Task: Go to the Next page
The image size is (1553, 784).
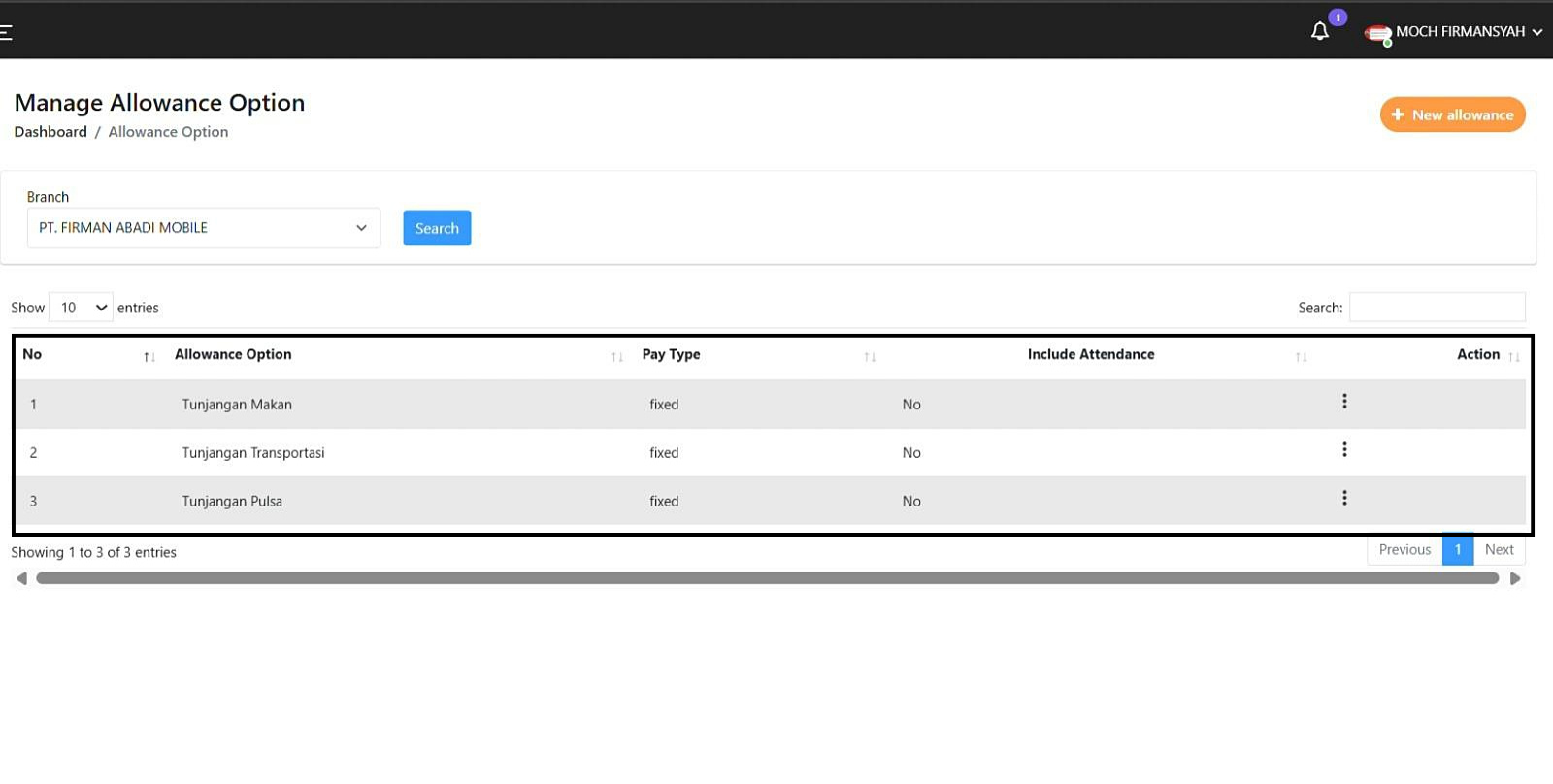Action: (x=1499, y=550)
